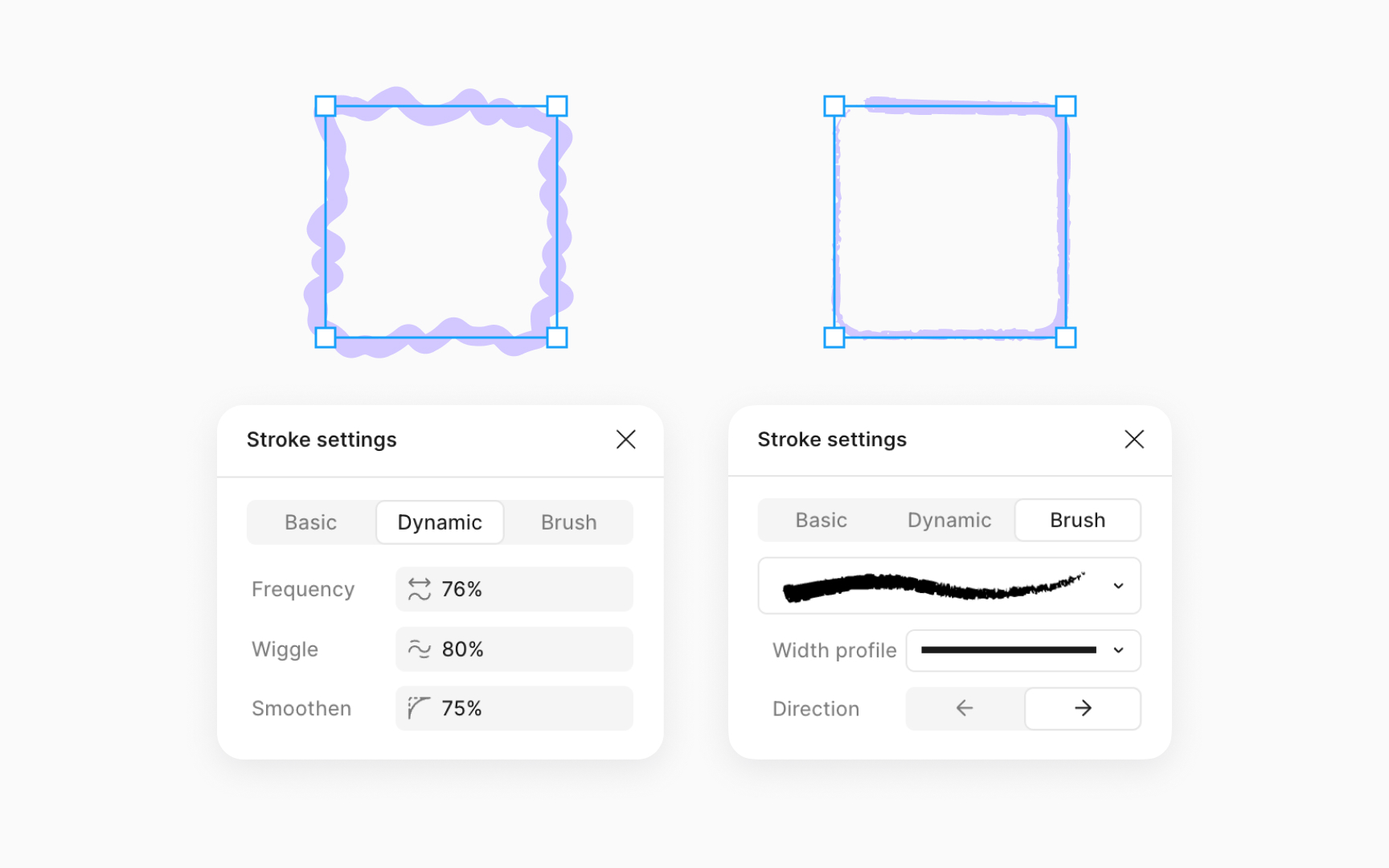Click the Frequency 76% value field
Image resolution: width=1389 pixels, height=868 pixels.
(x=531, y=589)
